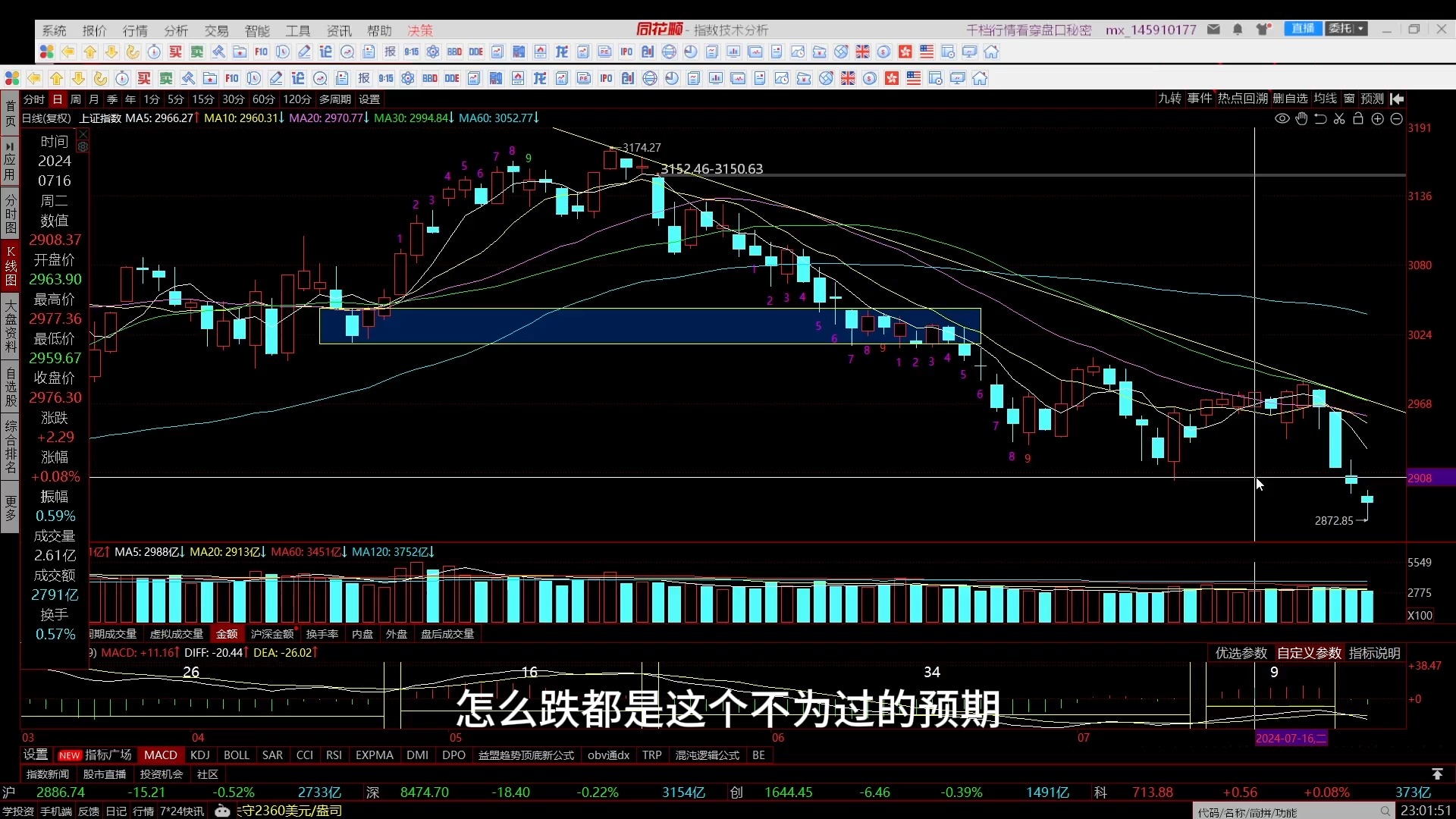Open the 工具 menu
This screenshot has height=819, width=1456.
(x=297, y=30)
